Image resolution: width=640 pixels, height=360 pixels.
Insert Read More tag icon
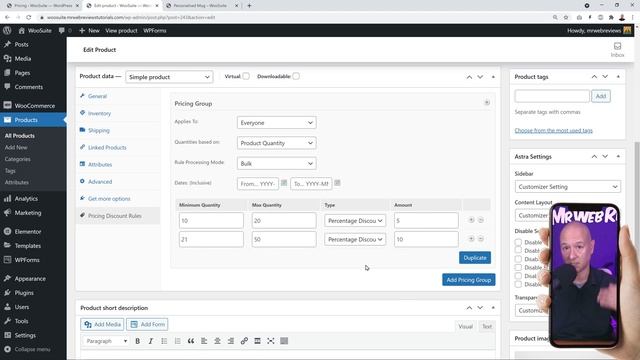click(x=257, y=341)
